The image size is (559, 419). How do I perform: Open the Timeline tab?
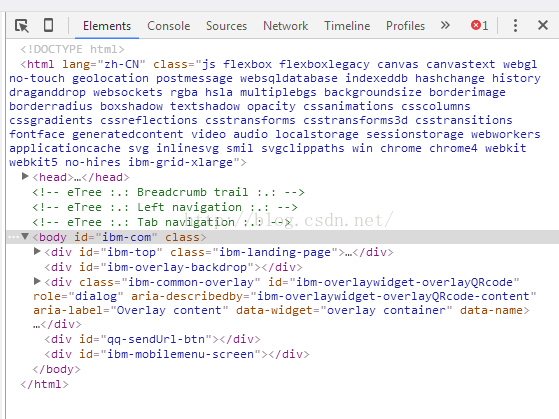point(347,26)
